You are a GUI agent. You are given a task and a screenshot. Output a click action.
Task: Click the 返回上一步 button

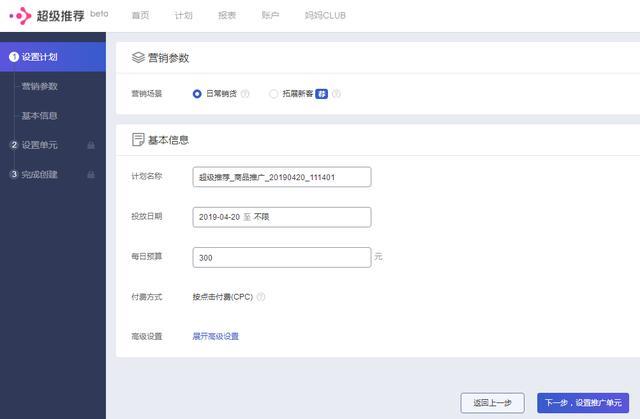click(492, 402)
